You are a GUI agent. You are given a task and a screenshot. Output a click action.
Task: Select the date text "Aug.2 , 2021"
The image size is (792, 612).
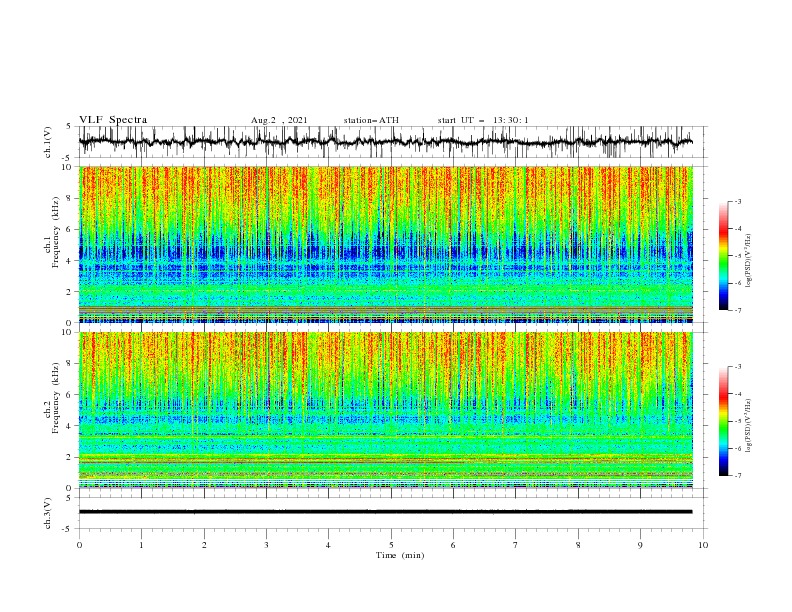(279, 120)
